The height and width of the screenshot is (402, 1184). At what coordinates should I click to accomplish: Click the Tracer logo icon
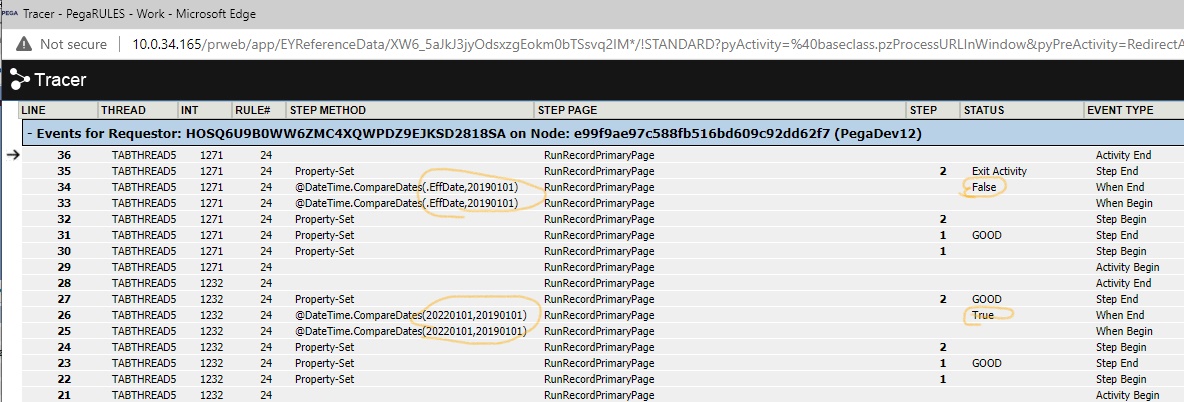(x=19, y=79)
